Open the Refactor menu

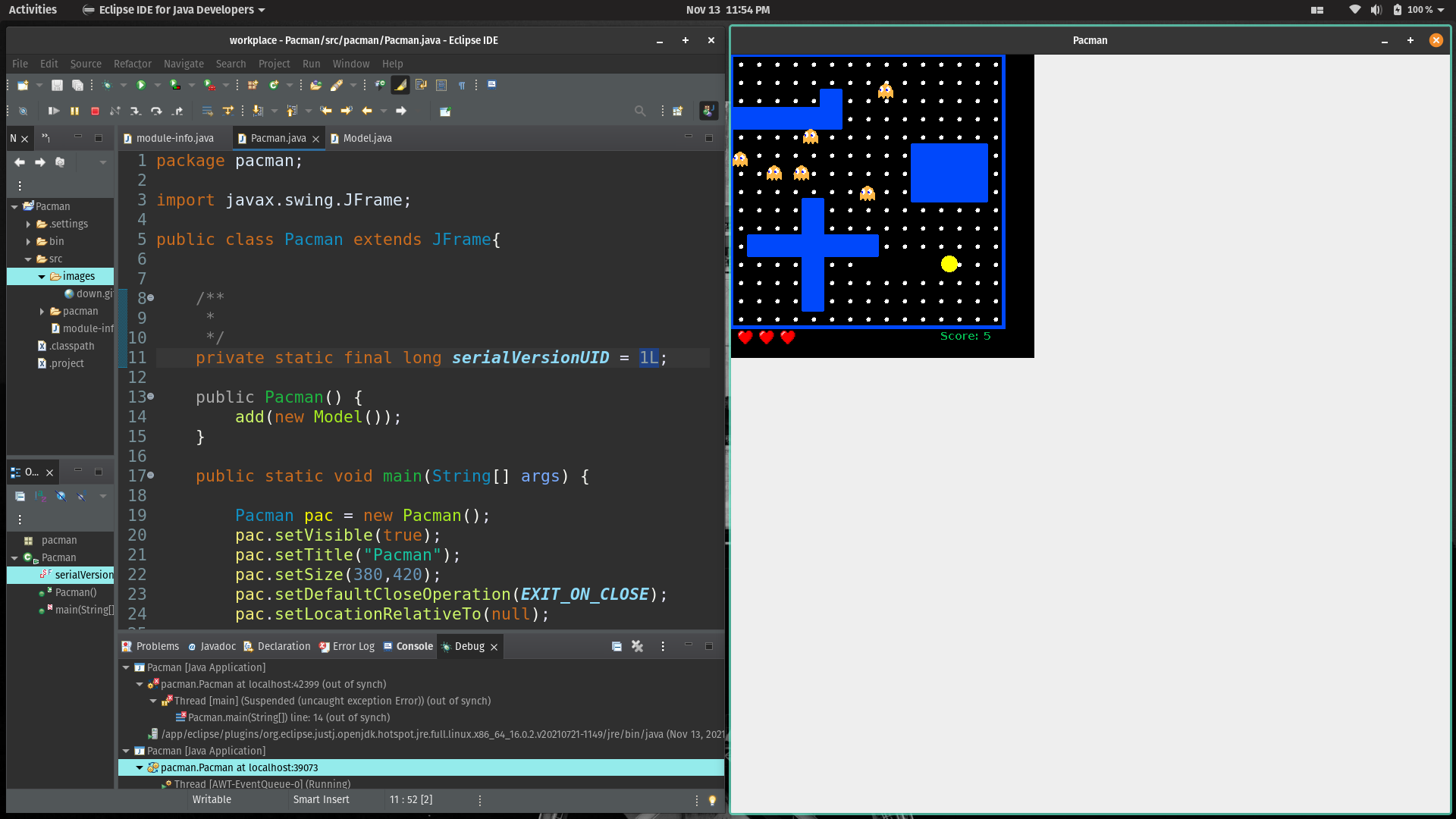click(132, 64)
